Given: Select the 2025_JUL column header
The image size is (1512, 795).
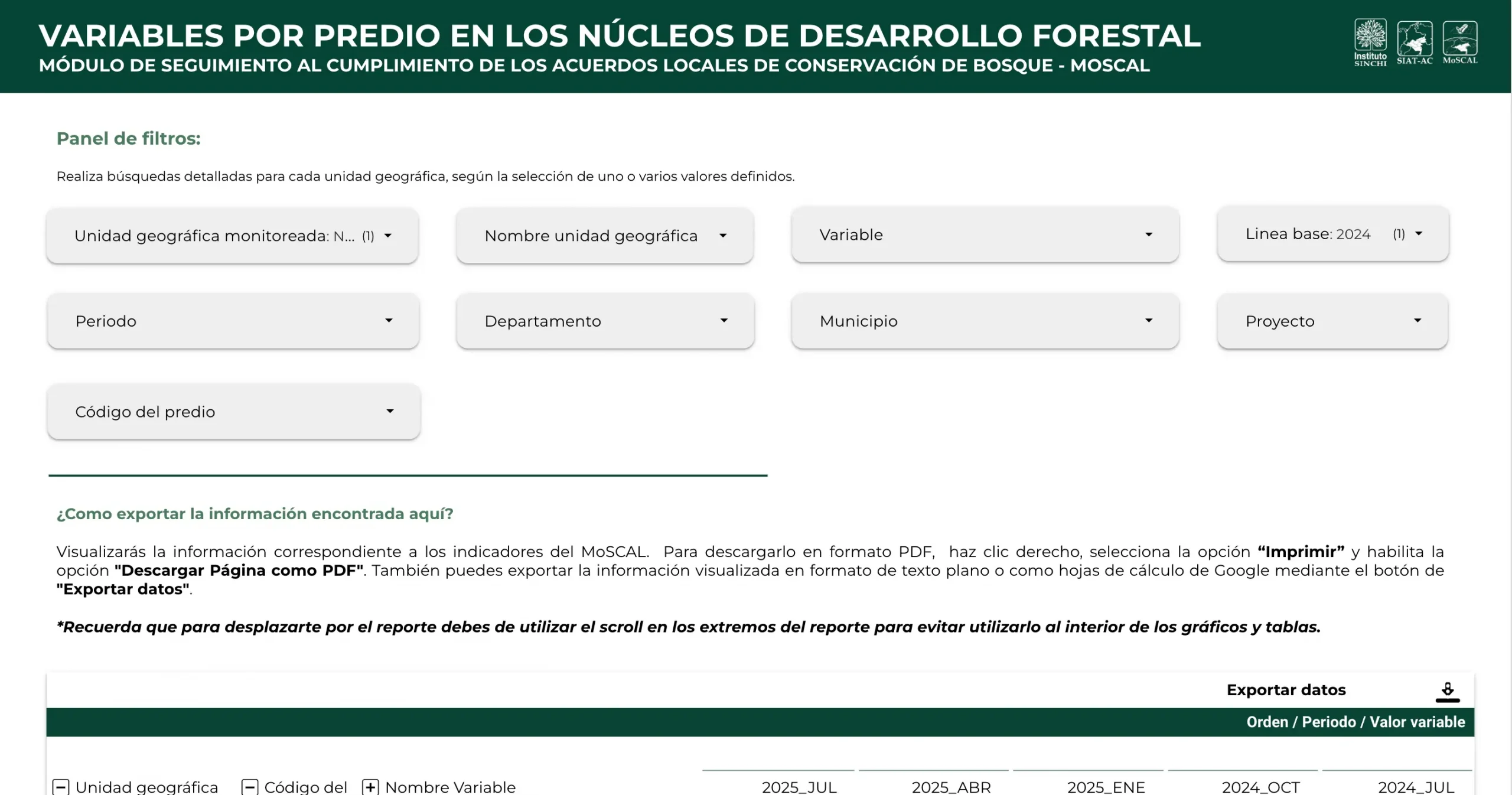Looking at the screenshot, I should (799, 787).
